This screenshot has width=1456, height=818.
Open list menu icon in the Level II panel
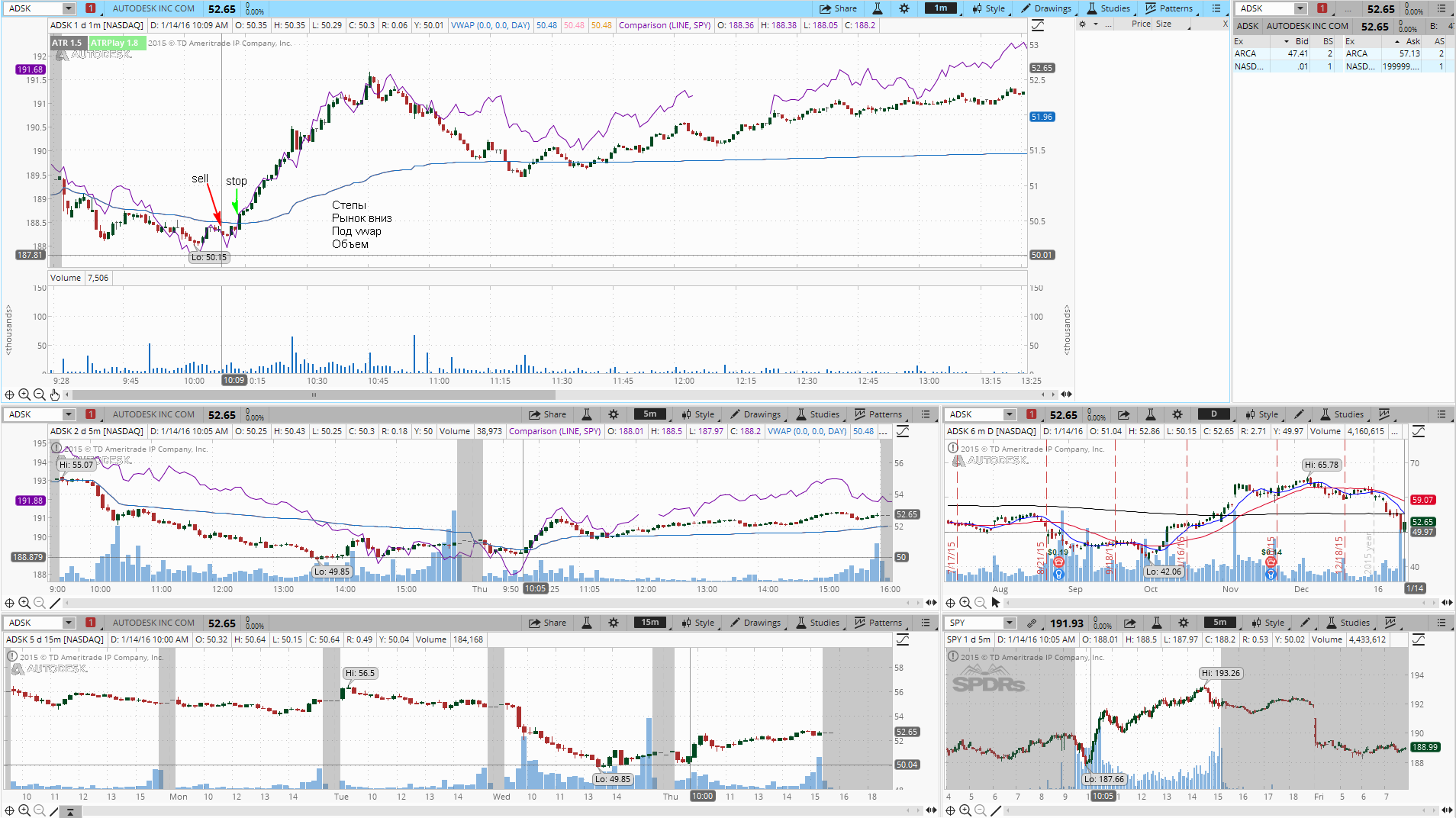[1442, 8]
